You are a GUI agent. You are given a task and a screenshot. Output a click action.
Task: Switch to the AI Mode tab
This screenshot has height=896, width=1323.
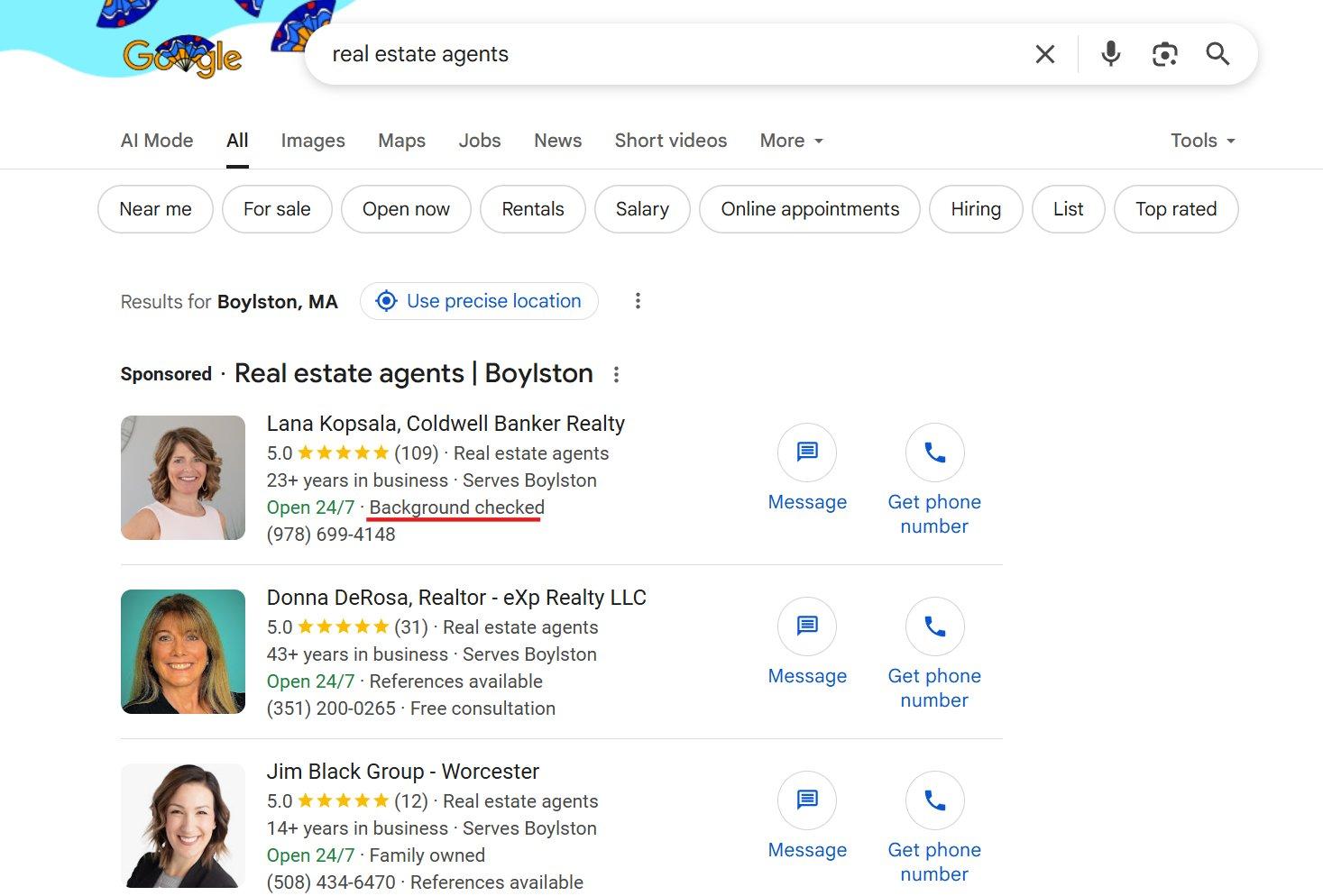pos(157,141)
